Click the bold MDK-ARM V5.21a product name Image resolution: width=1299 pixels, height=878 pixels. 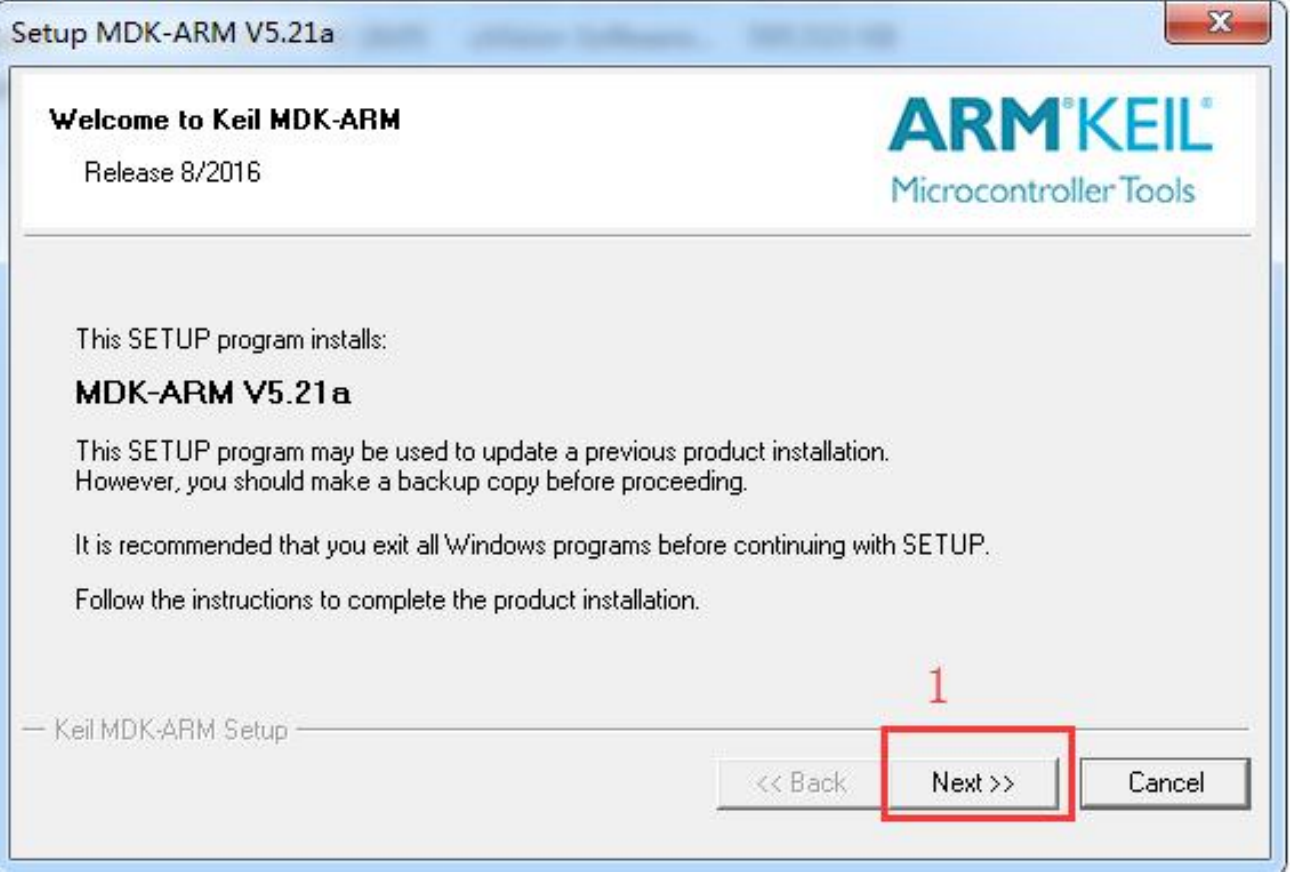[x=213, y=393]
